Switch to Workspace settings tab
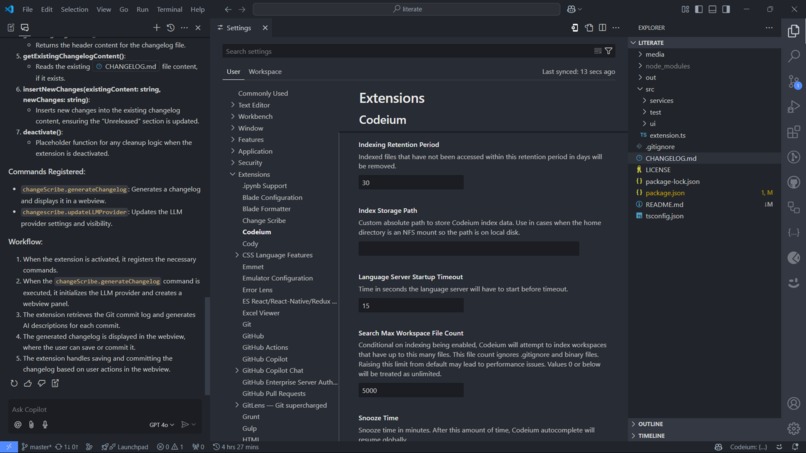Viewport: 806px width, 453px height. tap(265, 71)
